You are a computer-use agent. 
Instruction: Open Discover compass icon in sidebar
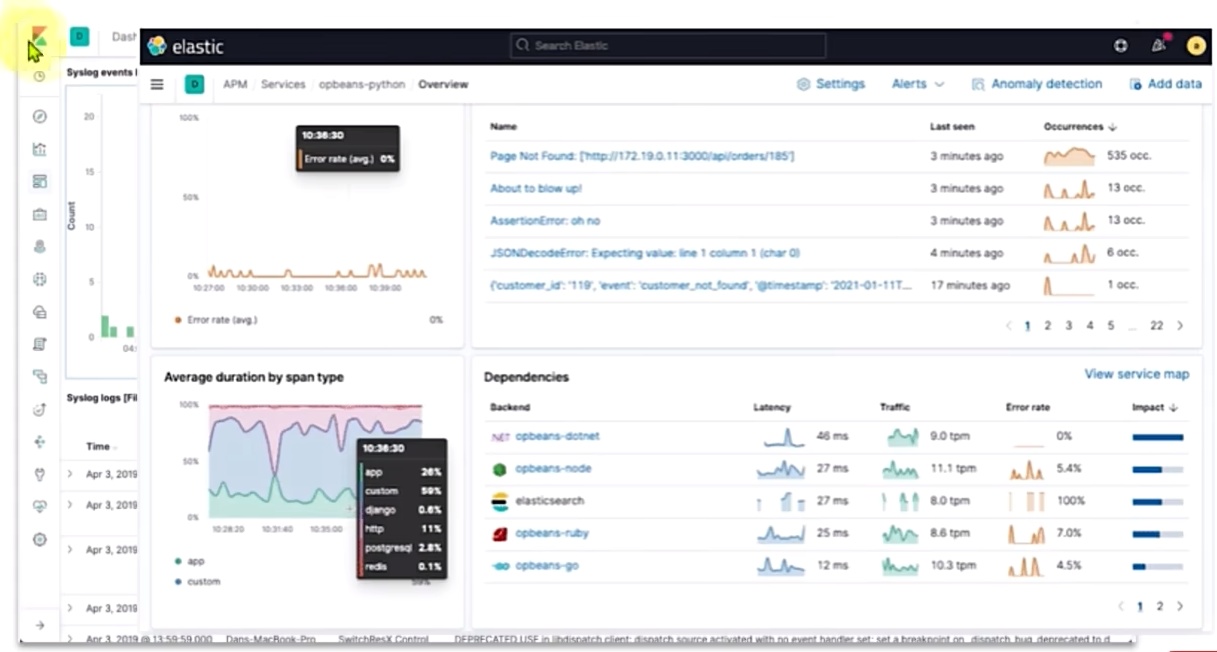(x=40, y=117)
